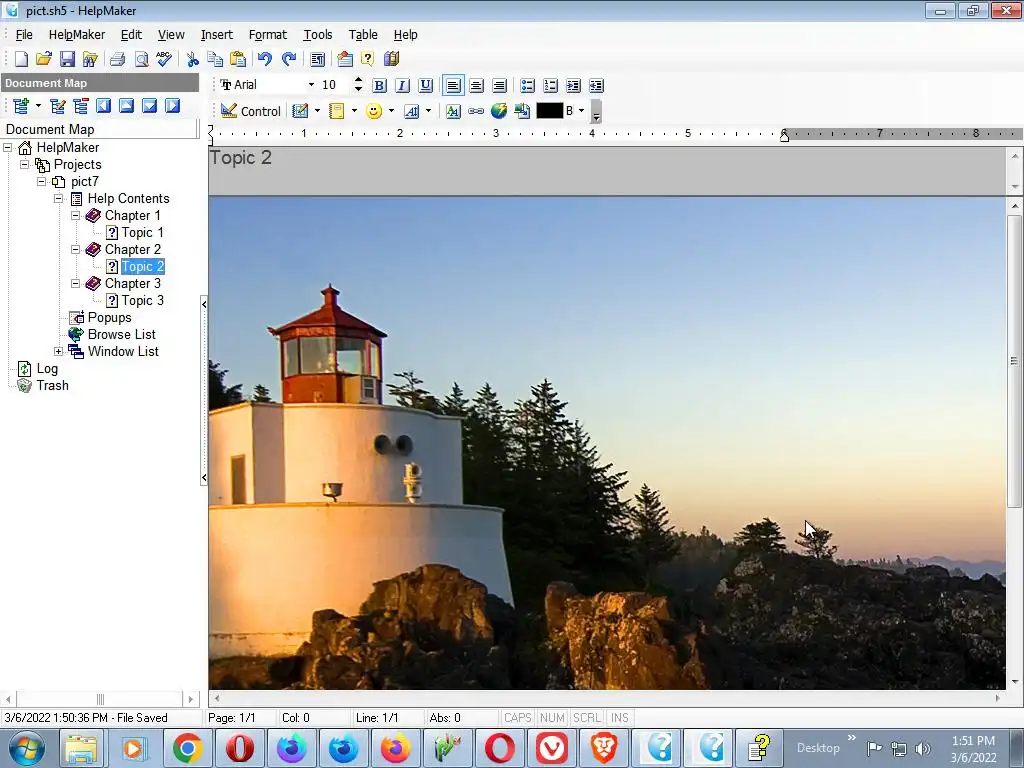
Task: Toggle numbered list
Action: (x=551, y=86)
